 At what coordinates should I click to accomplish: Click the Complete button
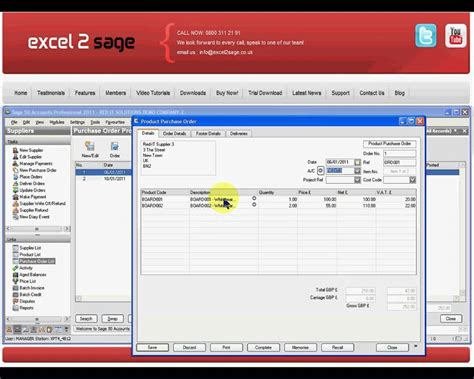263,347
